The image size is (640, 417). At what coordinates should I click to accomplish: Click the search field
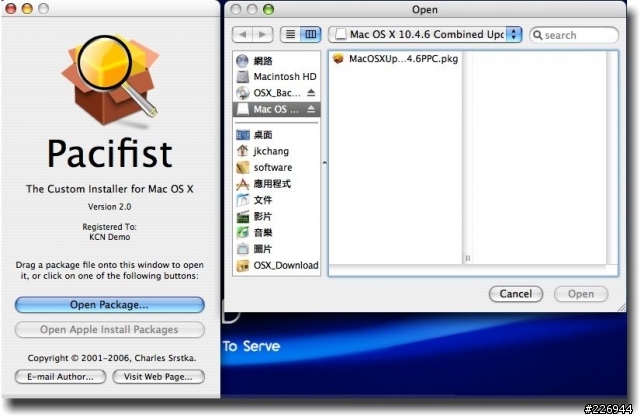pyautogui.click(x=574, y=35)
